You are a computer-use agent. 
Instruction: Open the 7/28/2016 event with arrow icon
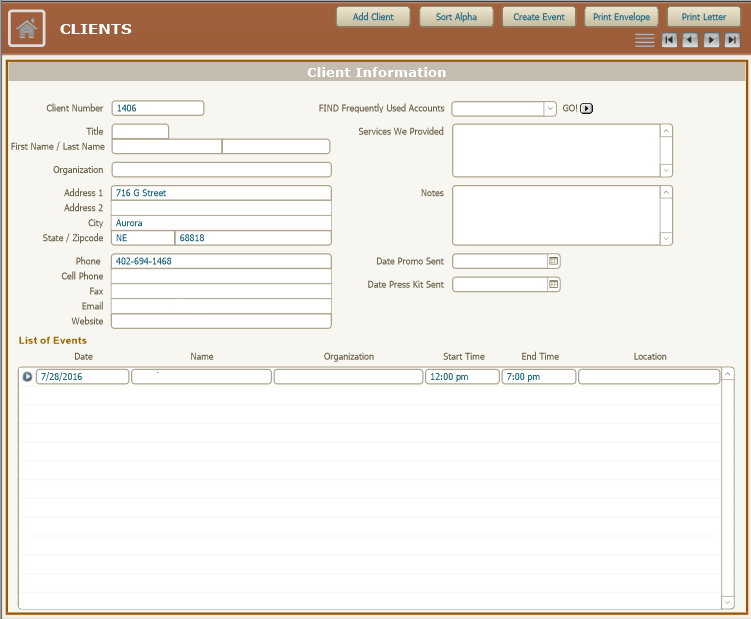coord(27,377)
